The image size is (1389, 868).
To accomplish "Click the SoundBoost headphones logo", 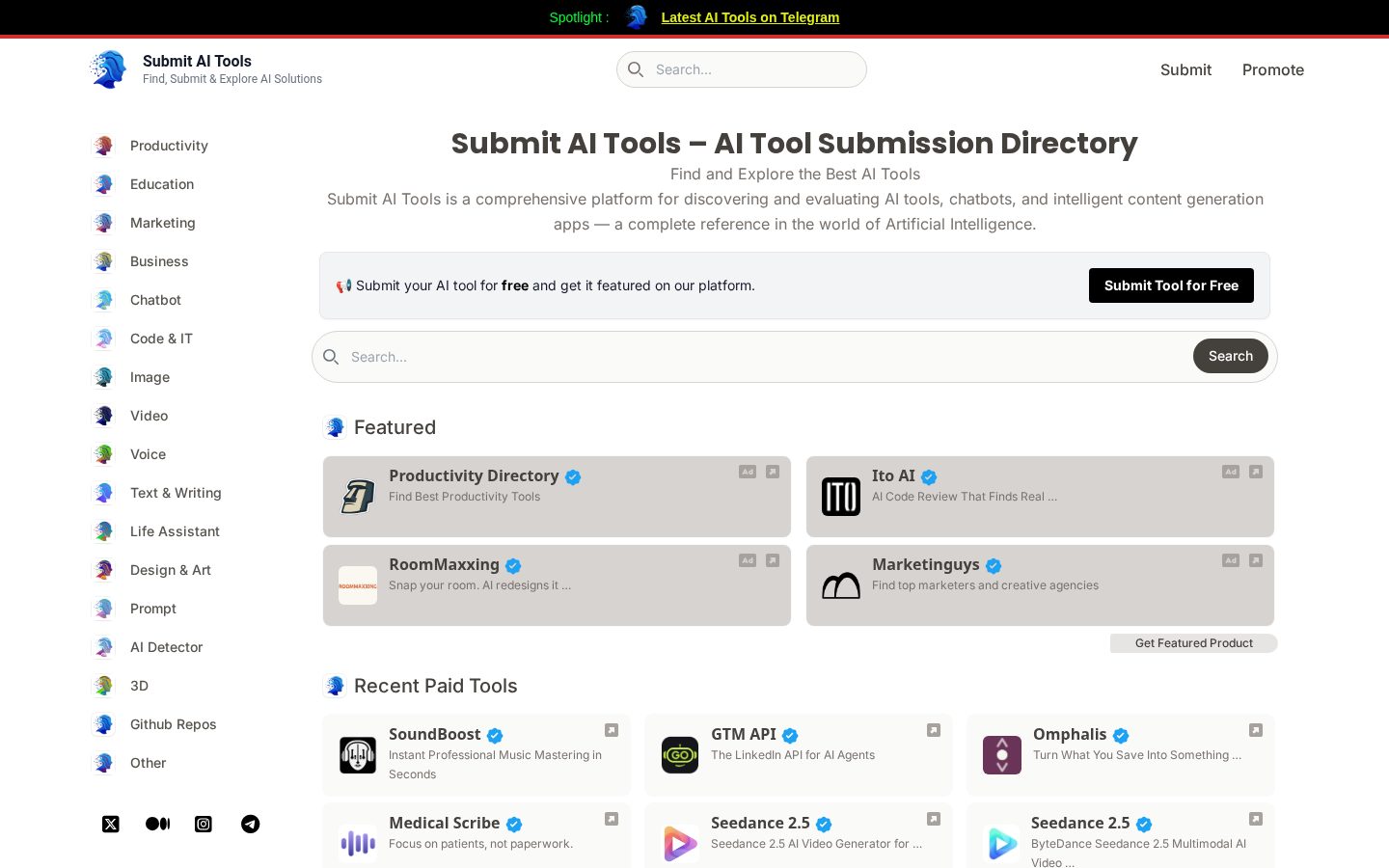I will click(358, 755).
